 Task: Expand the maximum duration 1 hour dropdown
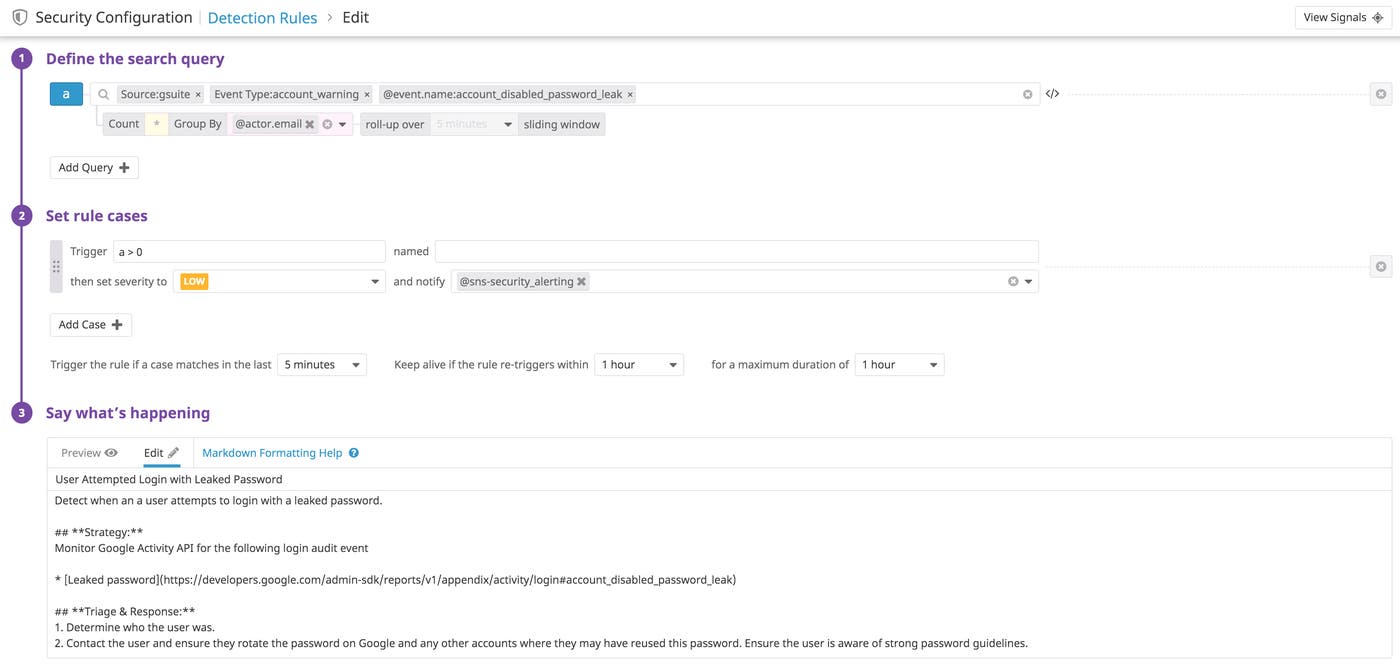[898, 364]
